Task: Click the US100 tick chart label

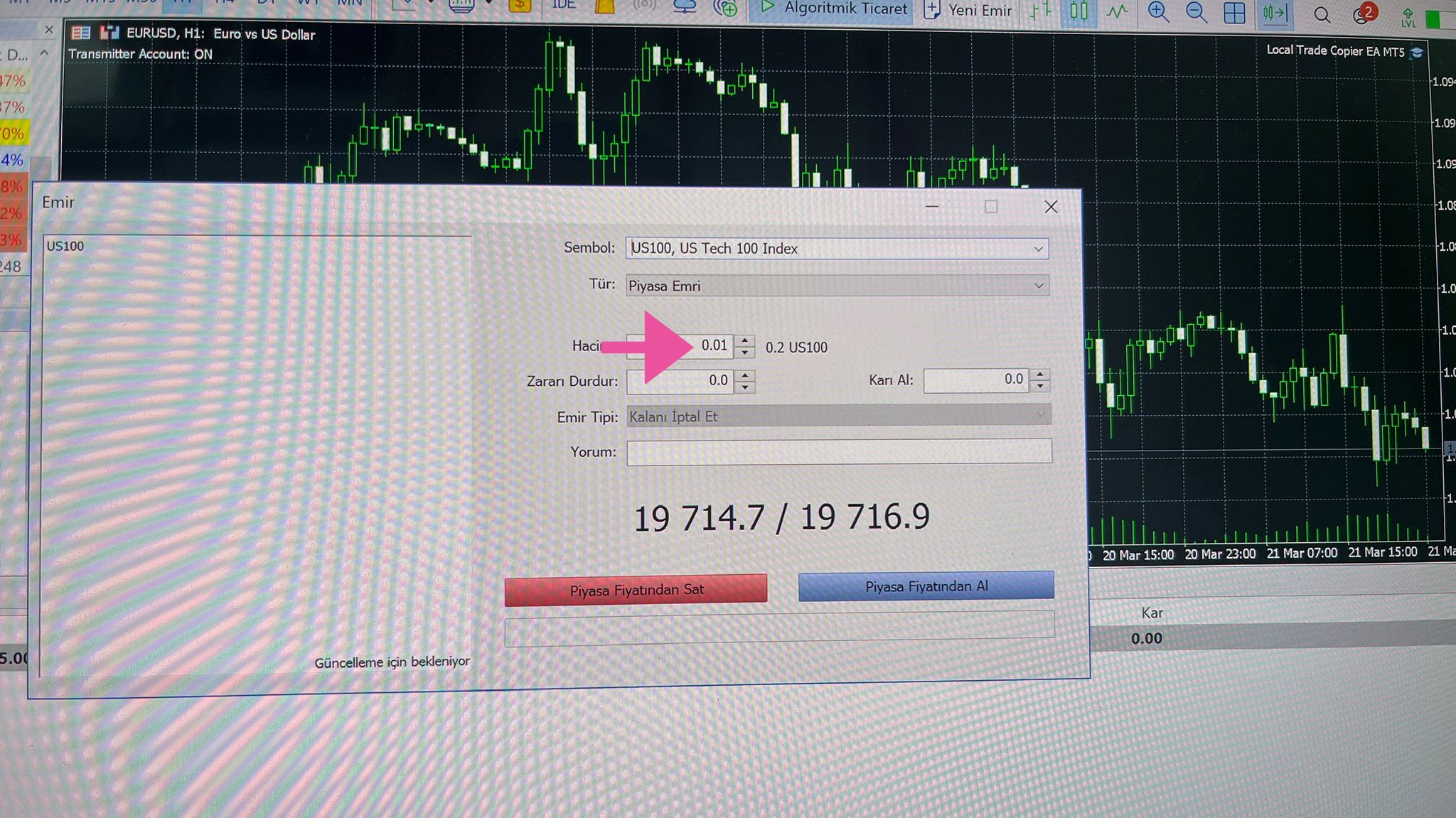Action: click(65, 246)
